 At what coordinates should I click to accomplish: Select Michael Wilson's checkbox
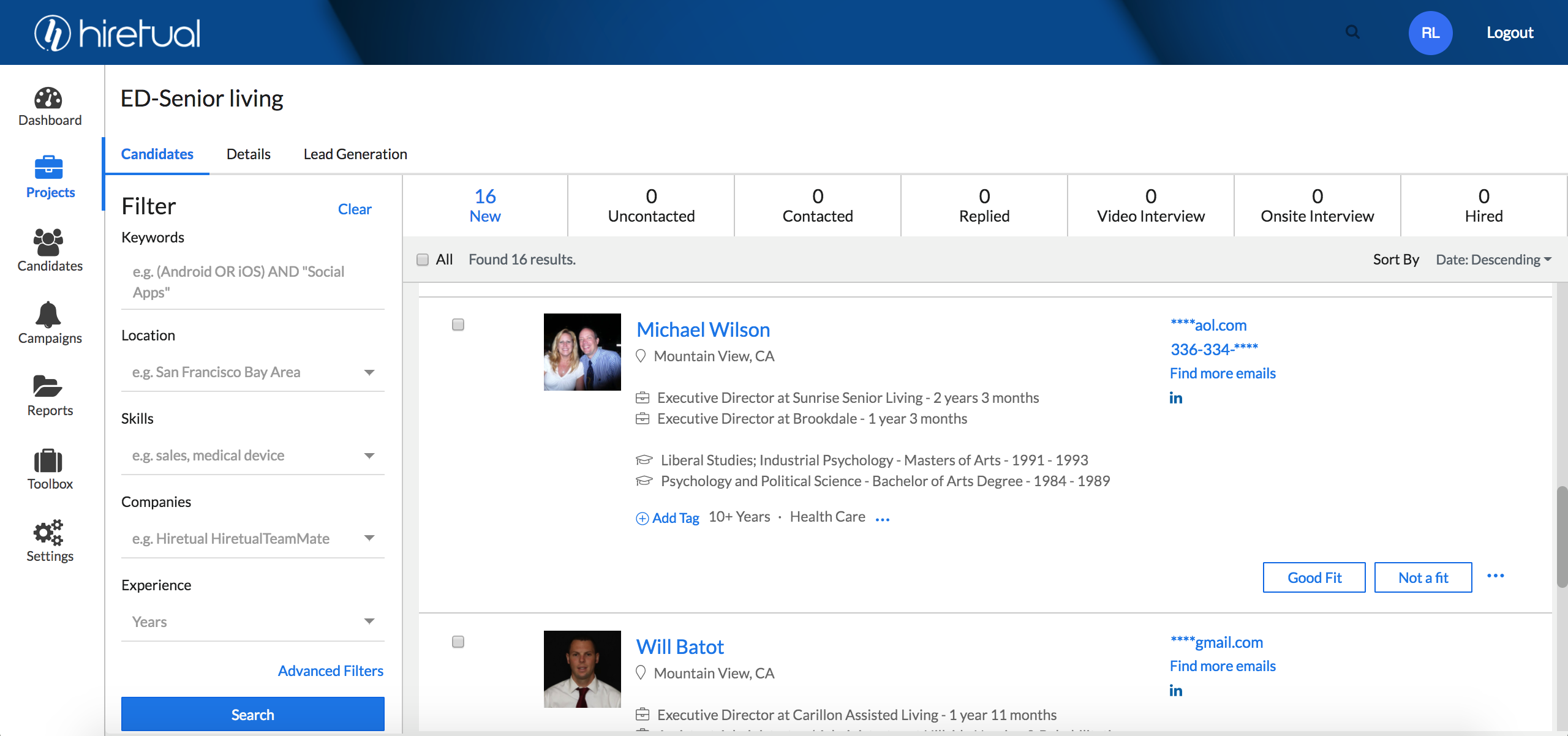coord(458,325)
